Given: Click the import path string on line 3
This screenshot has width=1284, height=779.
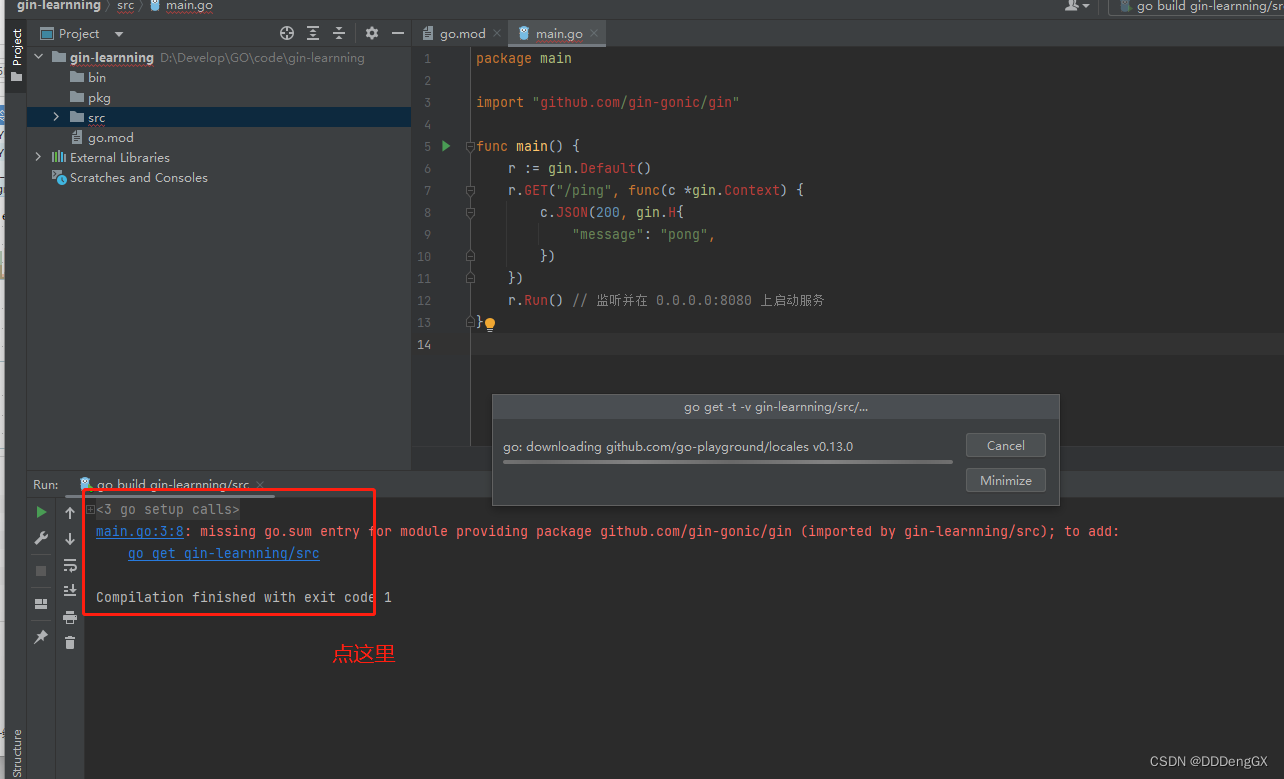Looking at the screenshot, I should [636, 102].
